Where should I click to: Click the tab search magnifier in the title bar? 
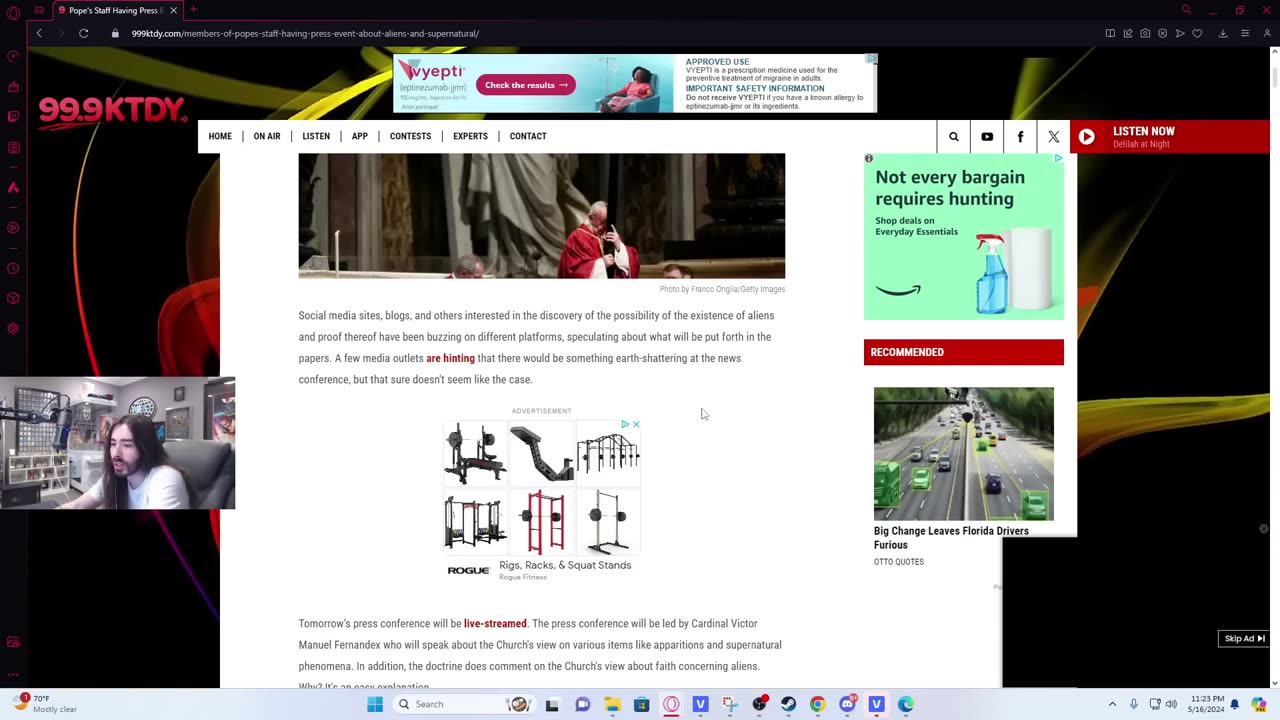(x=1186, y=10)
